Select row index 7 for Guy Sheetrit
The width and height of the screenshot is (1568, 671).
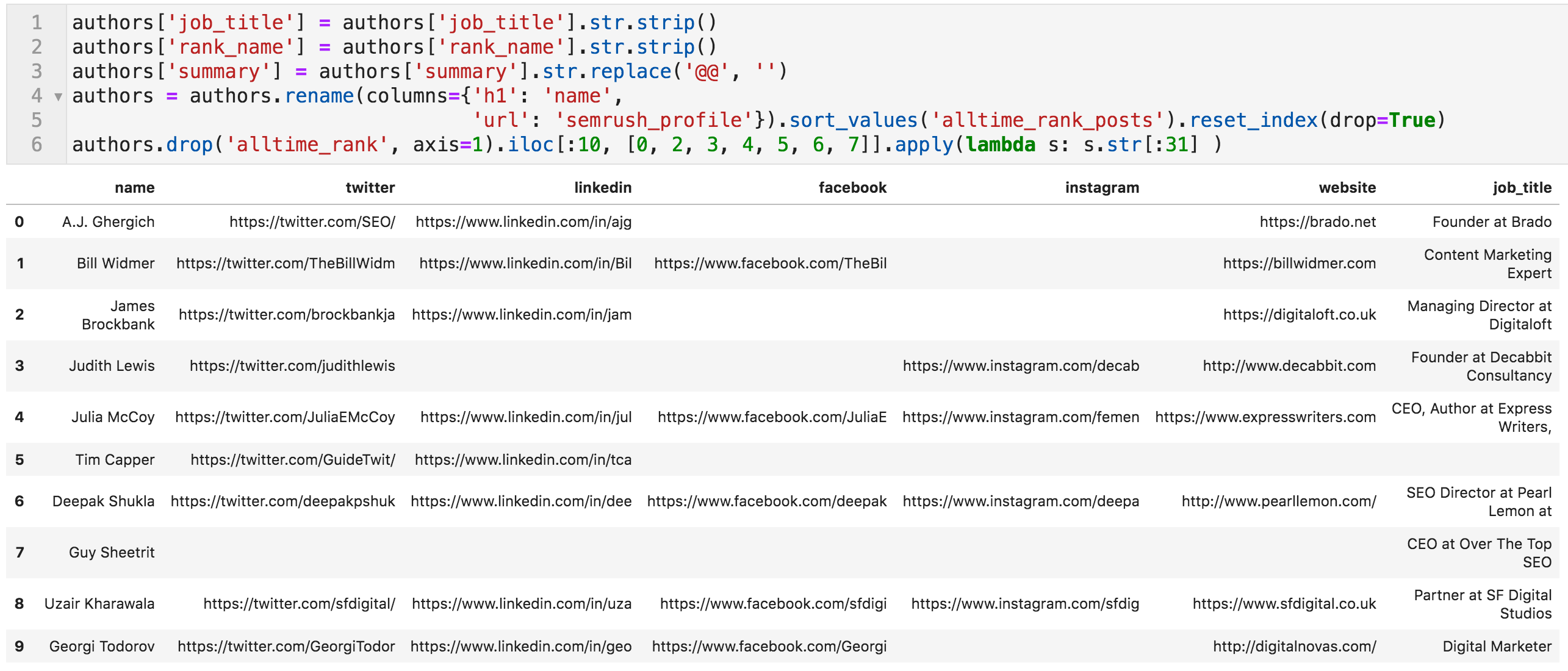coord(20,552)
